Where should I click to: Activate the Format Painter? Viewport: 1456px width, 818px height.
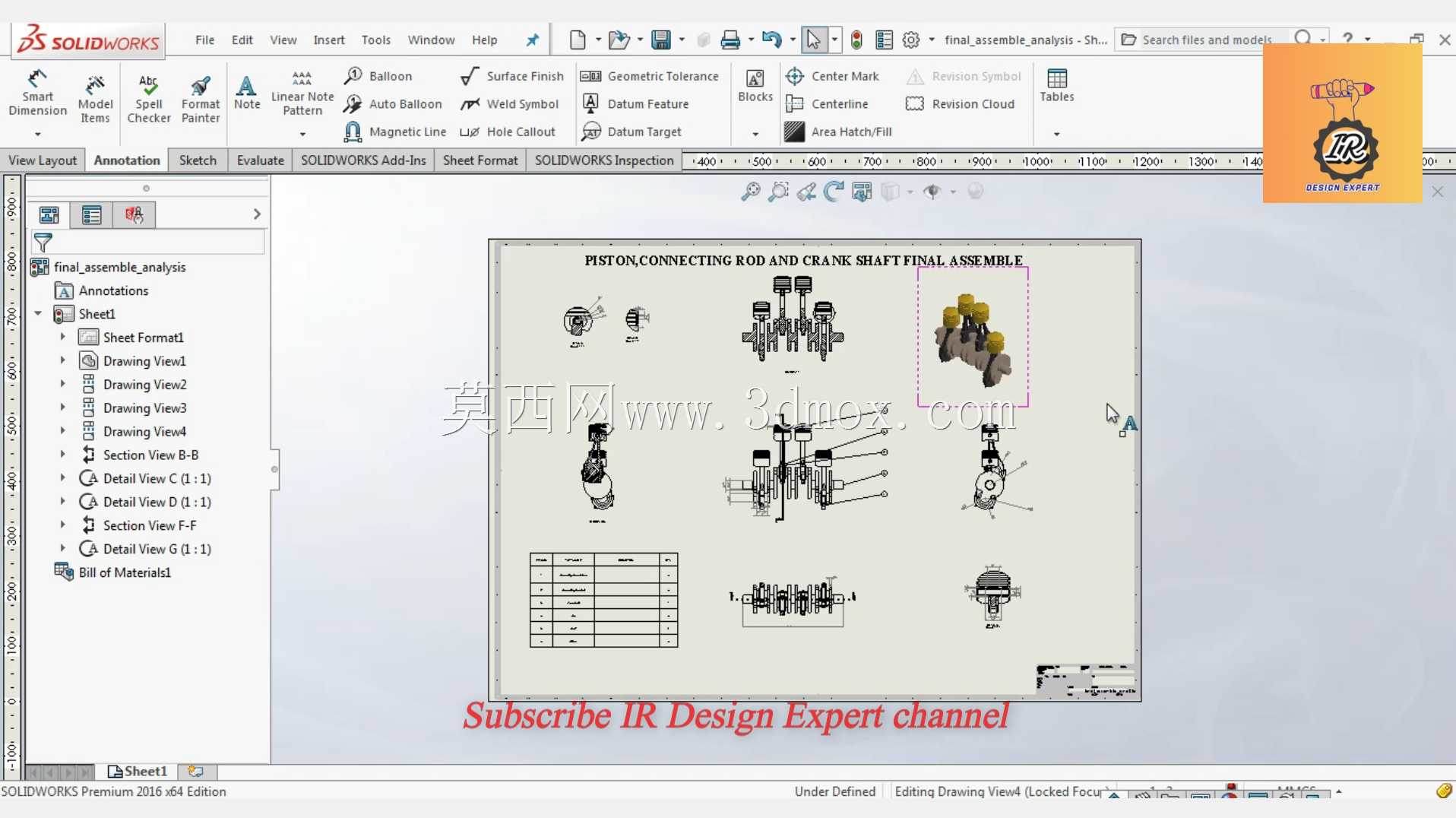(x=200, y=98)
